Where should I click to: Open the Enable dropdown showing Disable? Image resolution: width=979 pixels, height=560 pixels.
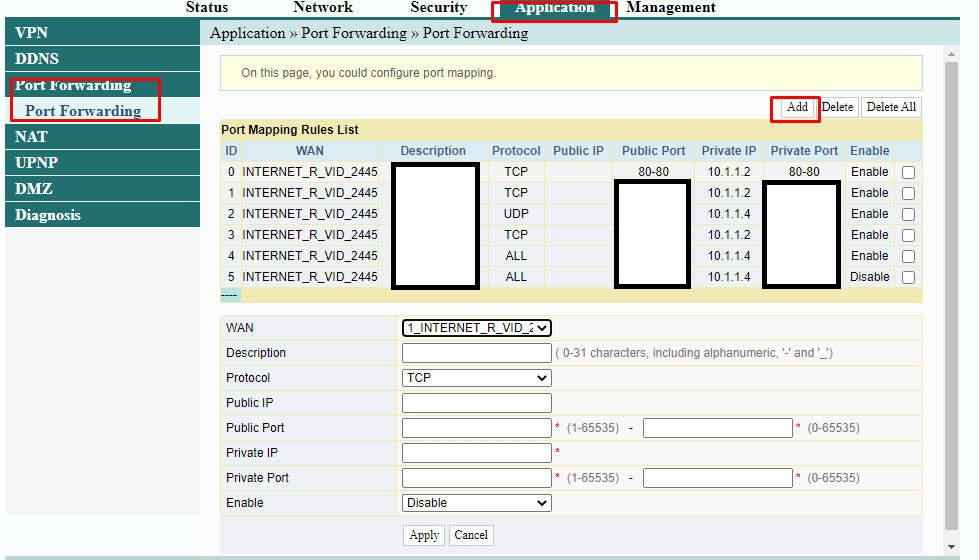(476, 503)
